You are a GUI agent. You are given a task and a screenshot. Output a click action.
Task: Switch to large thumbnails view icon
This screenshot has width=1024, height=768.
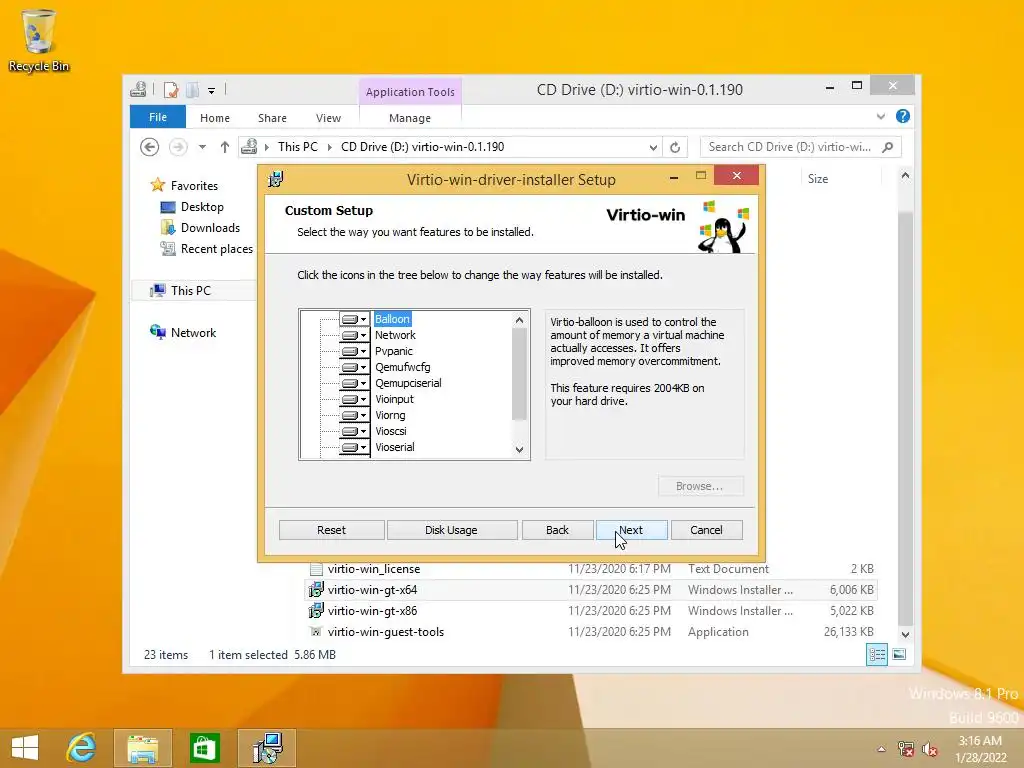click(x=899, y=654)
